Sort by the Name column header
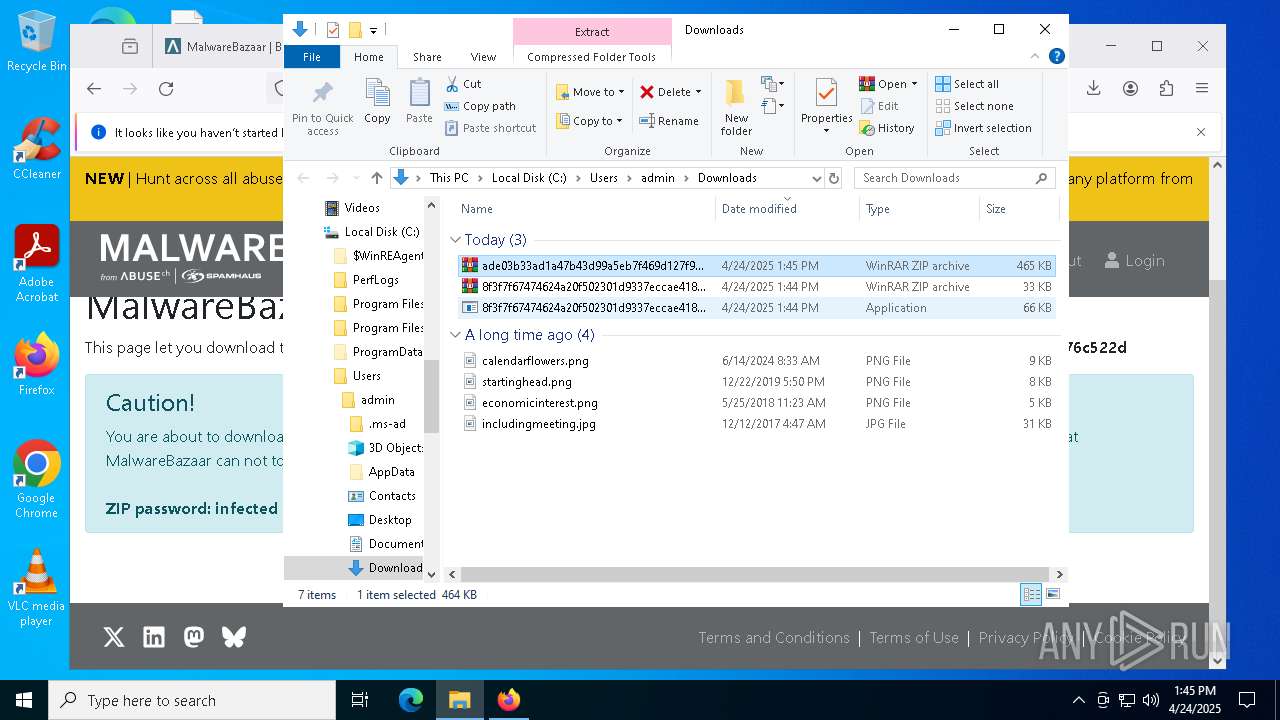 pyautogui.click(x=586, y=208)
